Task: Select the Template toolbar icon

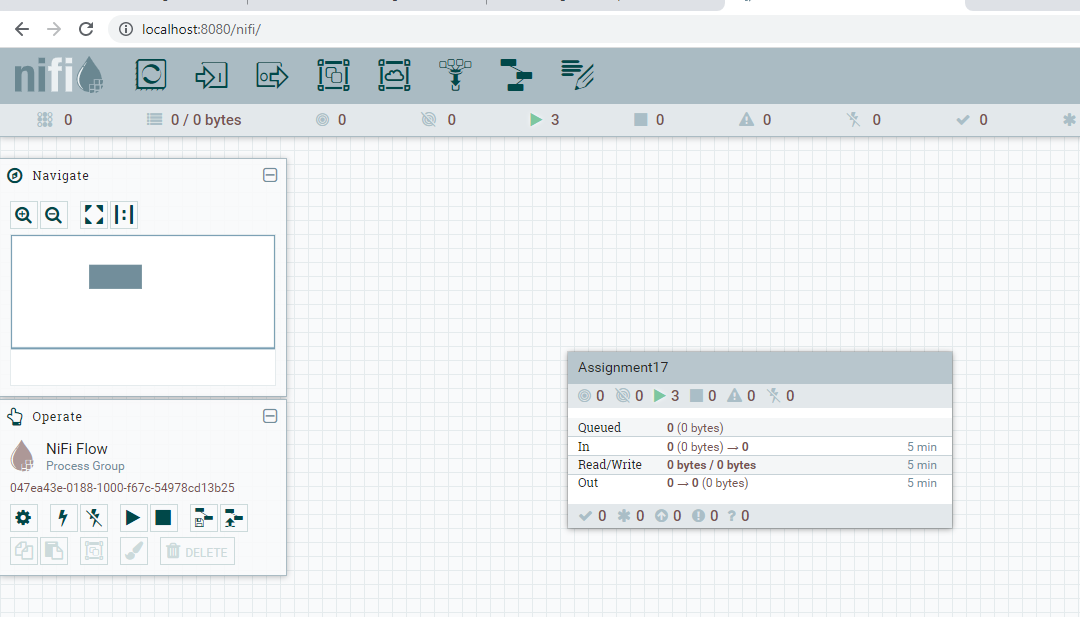Action: click(516, 75)
